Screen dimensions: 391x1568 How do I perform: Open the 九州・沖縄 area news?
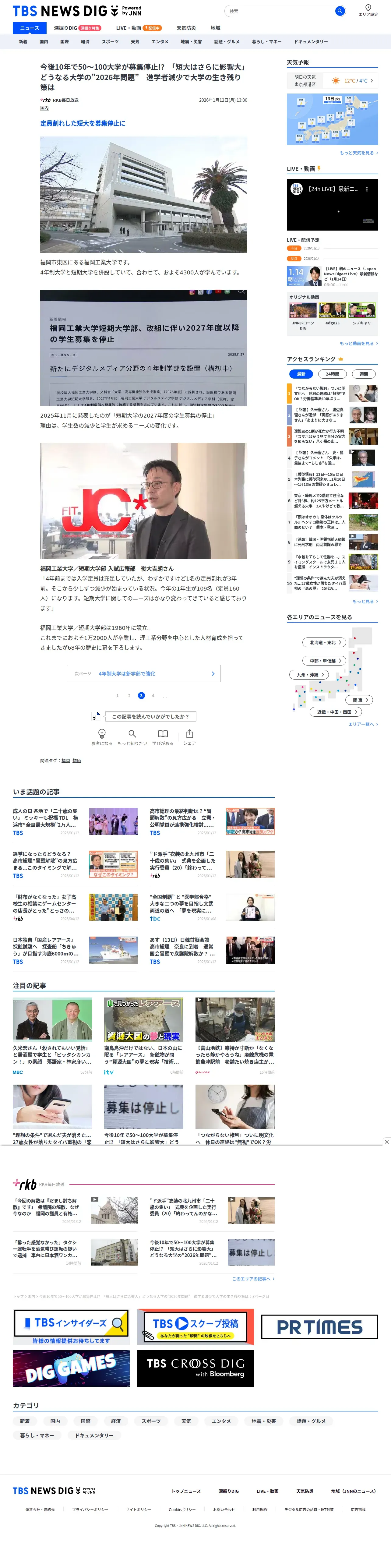click(x=309, y=674)
